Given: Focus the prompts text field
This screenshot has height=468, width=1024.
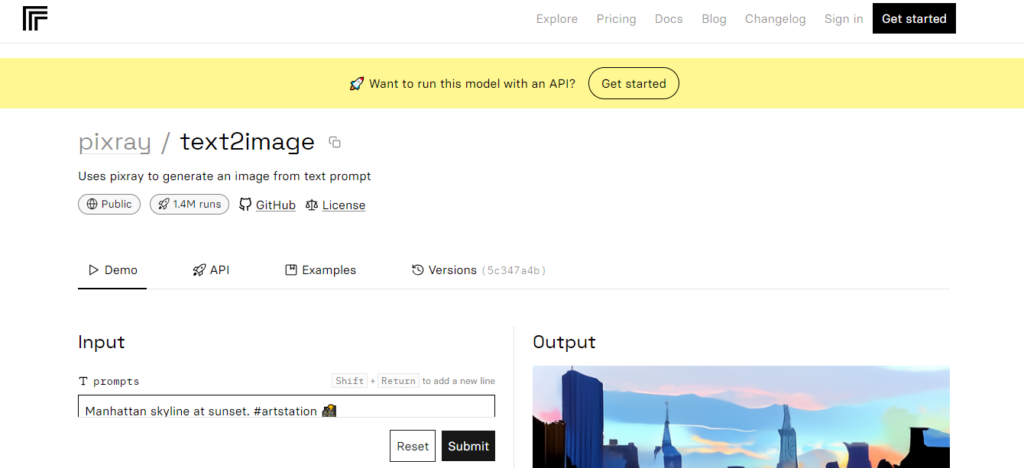Looking at the screenshot, I should tap(287, 407).
